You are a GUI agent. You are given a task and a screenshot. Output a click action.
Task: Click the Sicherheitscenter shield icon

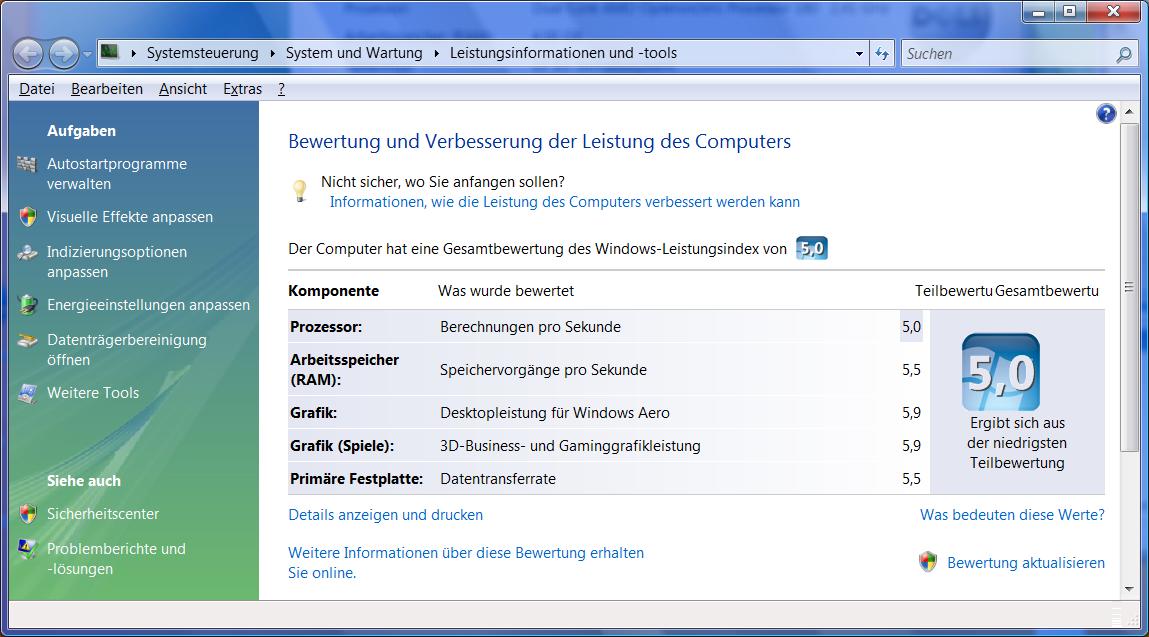point(28,514)
